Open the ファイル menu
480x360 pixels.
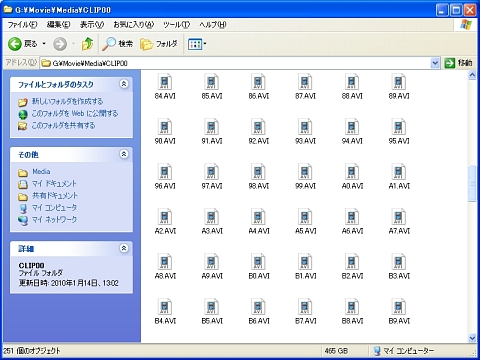23,25
